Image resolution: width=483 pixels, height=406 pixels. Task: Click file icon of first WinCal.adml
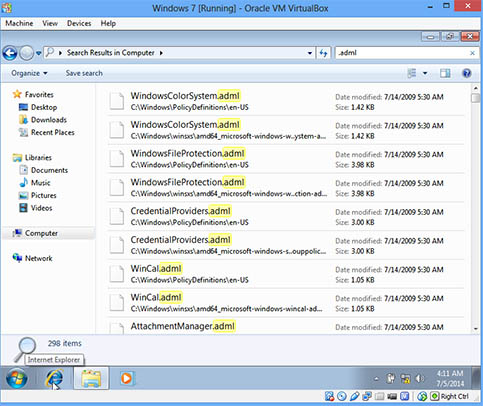tap(117, 274)
